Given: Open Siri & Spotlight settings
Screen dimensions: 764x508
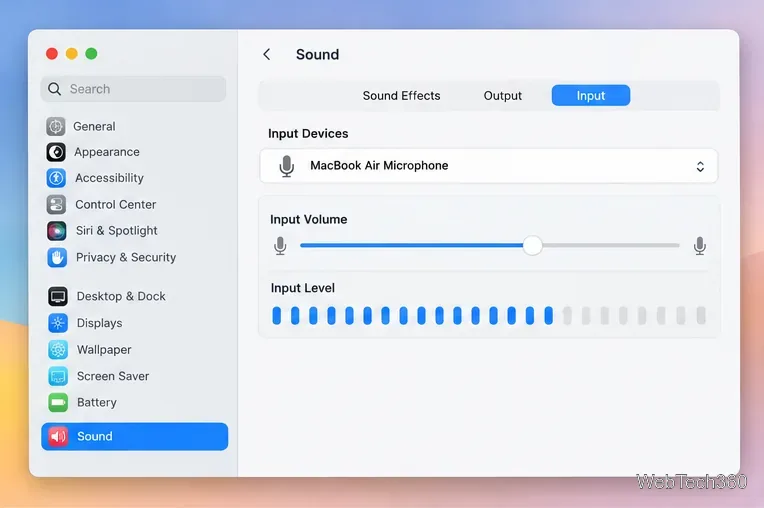Looking at the screenshot, I should coord(116,231).
